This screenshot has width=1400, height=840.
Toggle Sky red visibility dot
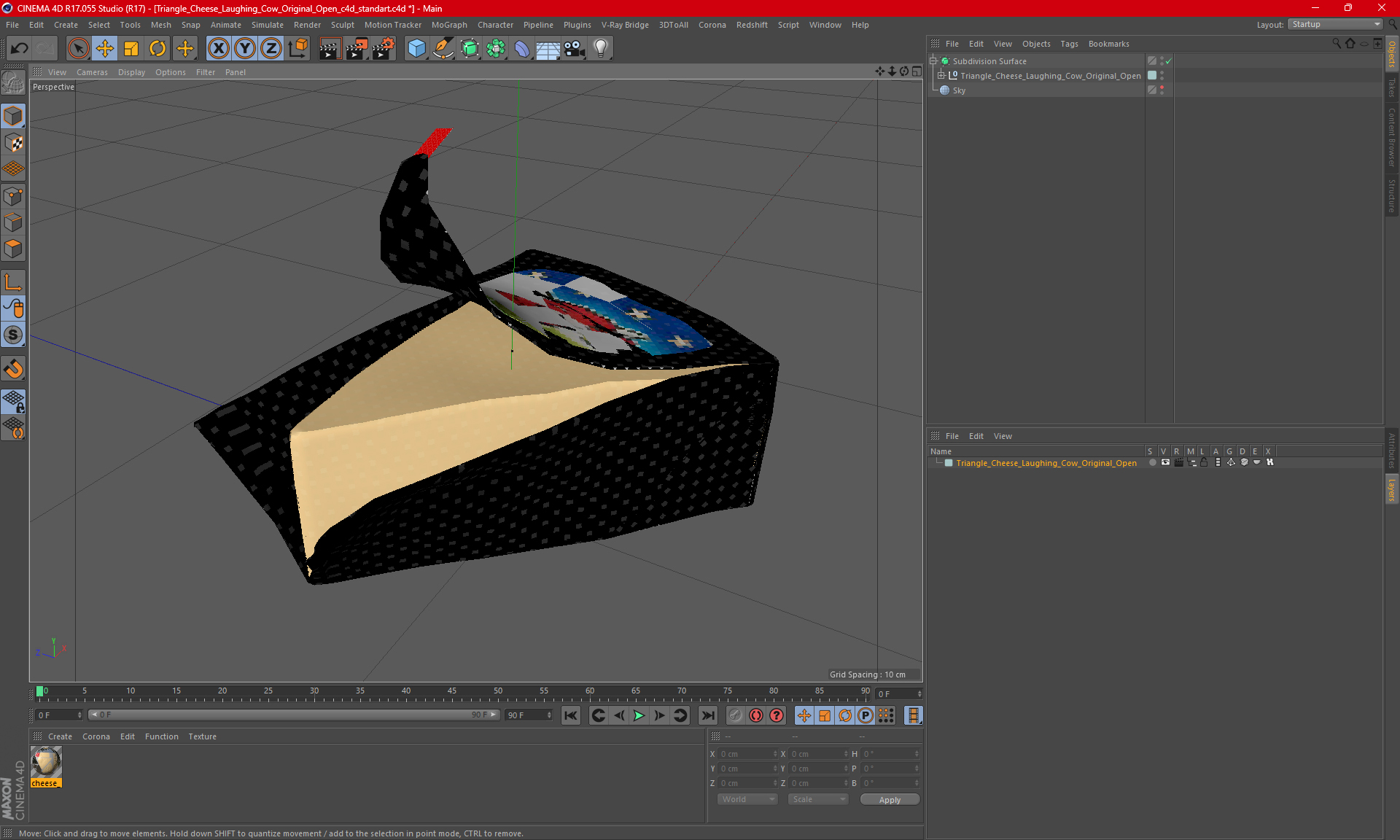pyautogui.click(x=1162, y=87)
